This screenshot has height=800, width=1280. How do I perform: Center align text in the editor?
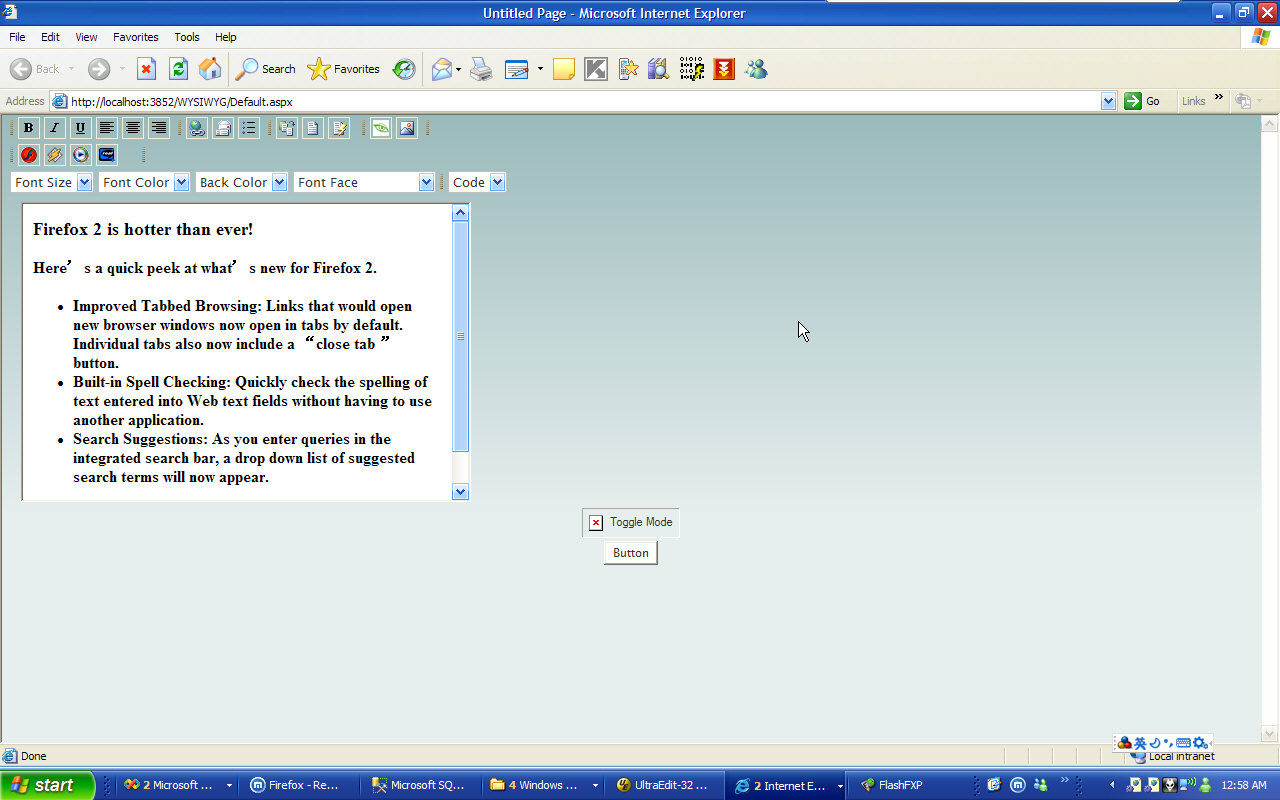pos(133,128)
